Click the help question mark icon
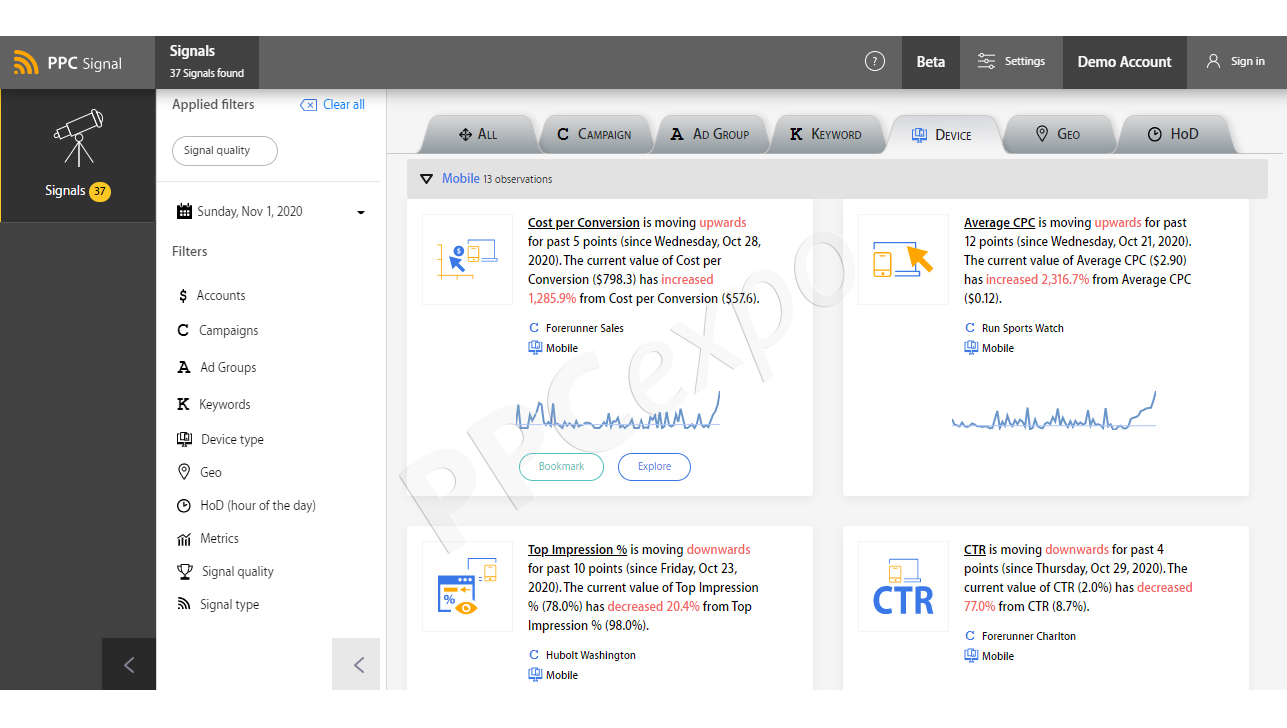This screenshot has height=728, width=1287. coord(875,61)
